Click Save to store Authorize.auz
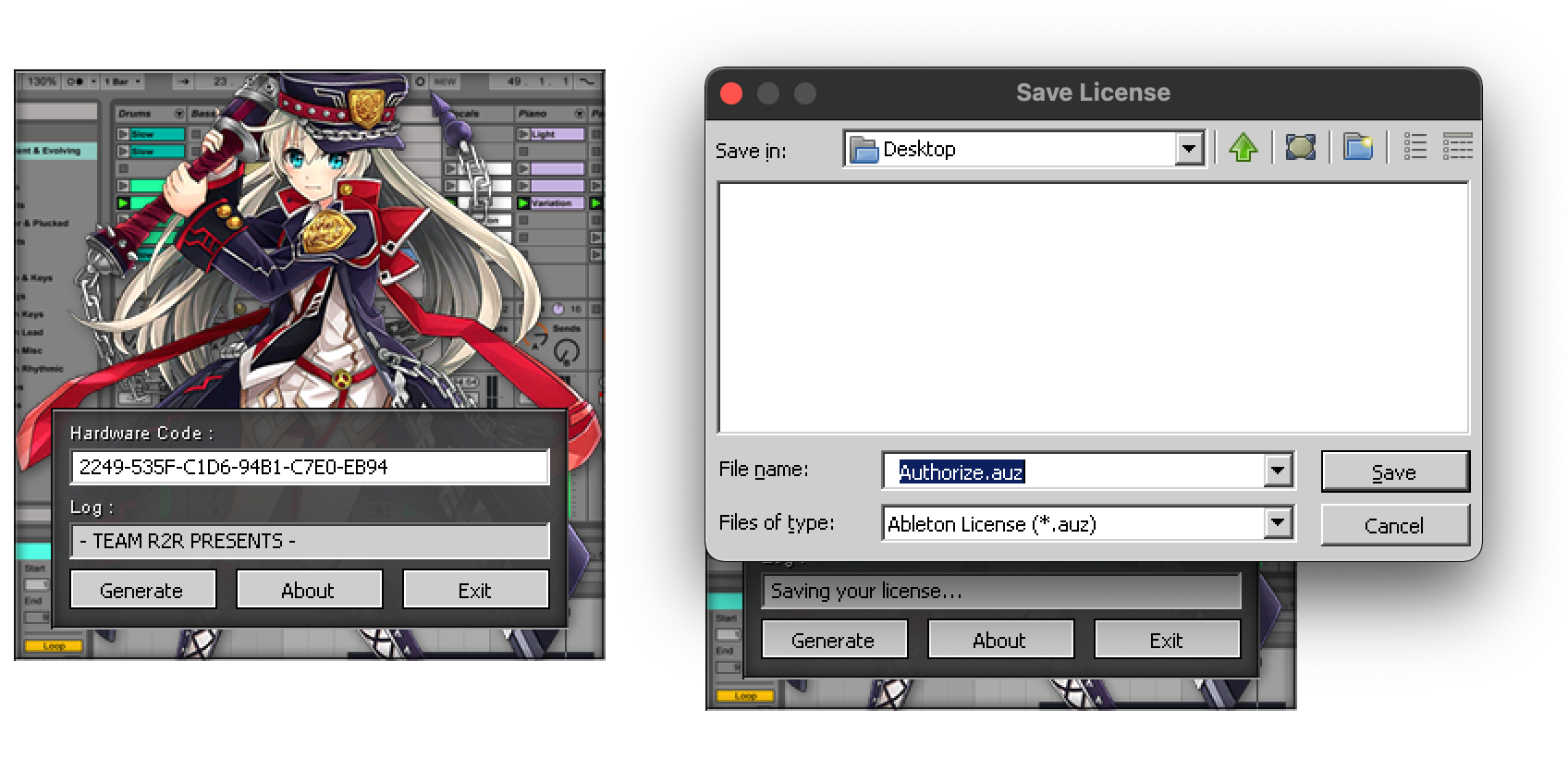This screenshot has height=771, width=1568. [1394, 472]
